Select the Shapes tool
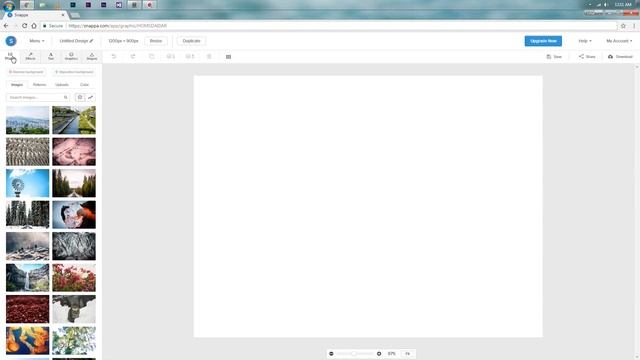 pos(92,56)
